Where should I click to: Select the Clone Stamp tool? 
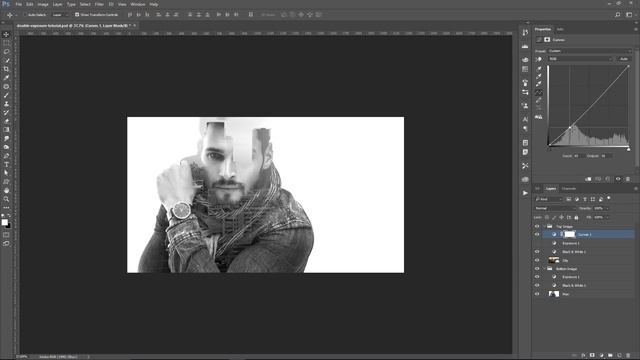coord(6,104)
